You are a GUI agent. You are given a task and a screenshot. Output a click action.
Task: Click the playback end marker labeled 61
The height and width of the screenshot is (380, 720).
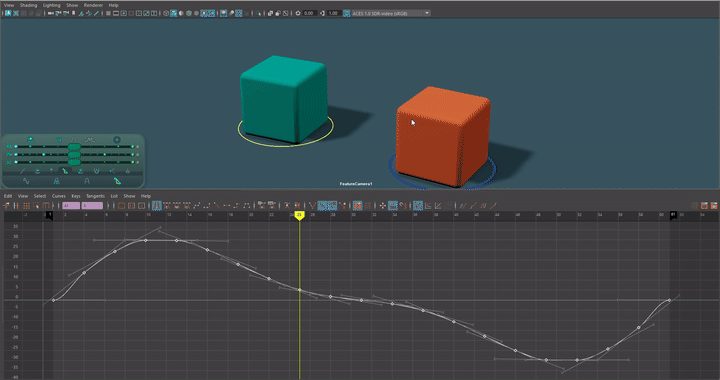pyautogui.click(x=673, y=215)
